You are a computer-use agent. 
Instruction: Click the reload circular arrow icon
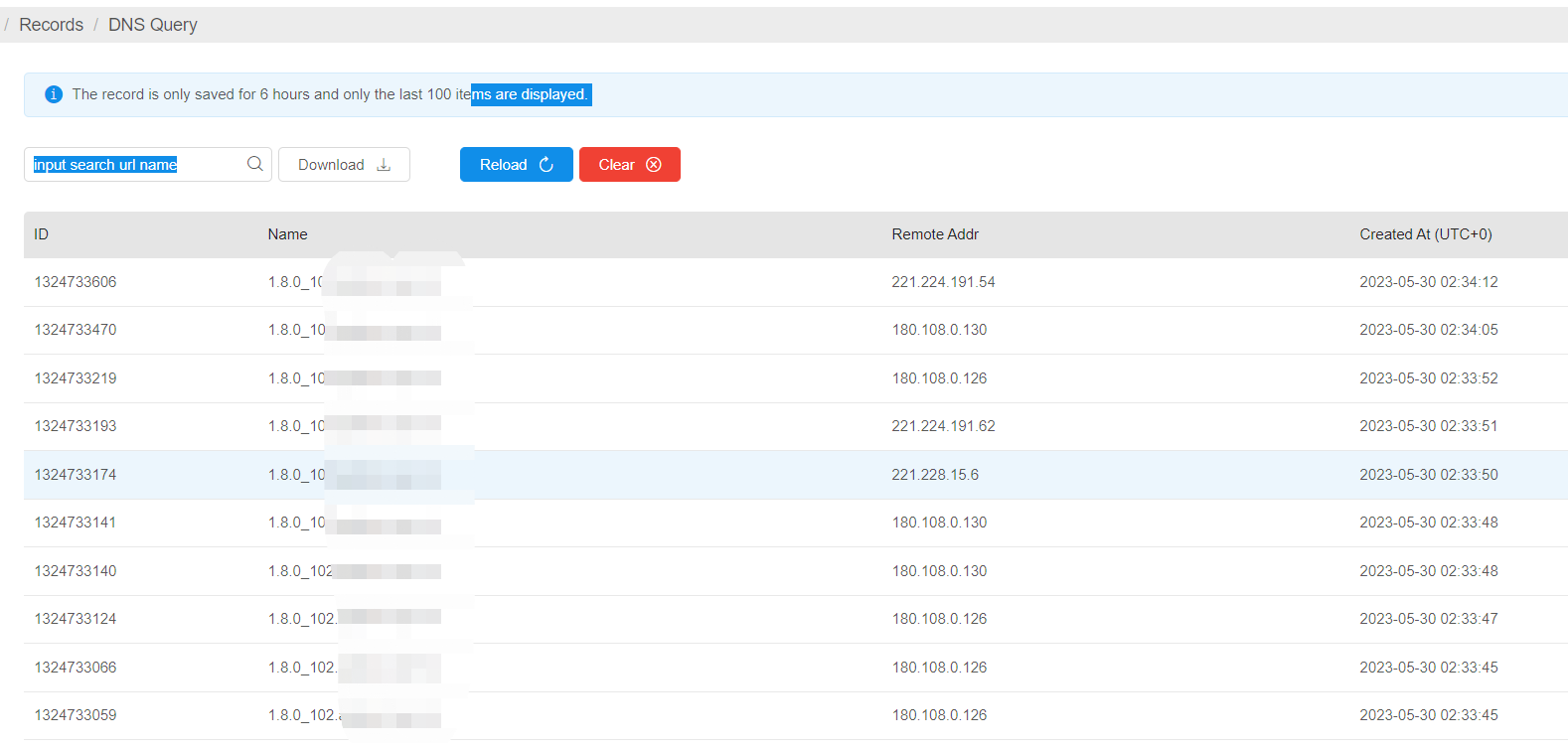547,165
